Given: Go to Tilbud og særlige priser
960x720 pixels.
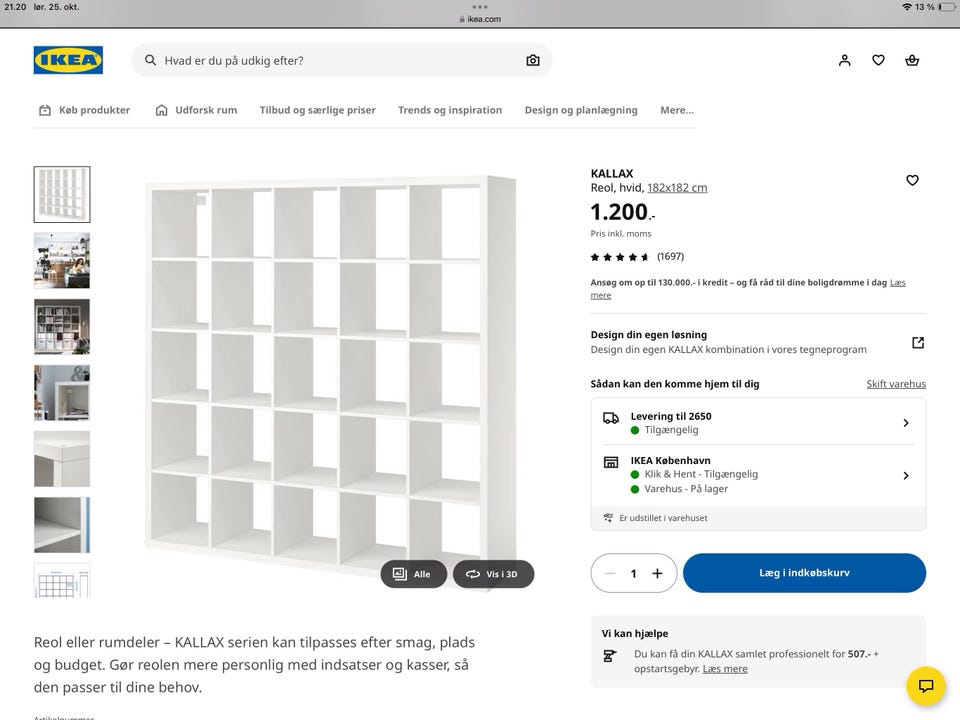Looking at the screenshot, I should click(317, 110).
